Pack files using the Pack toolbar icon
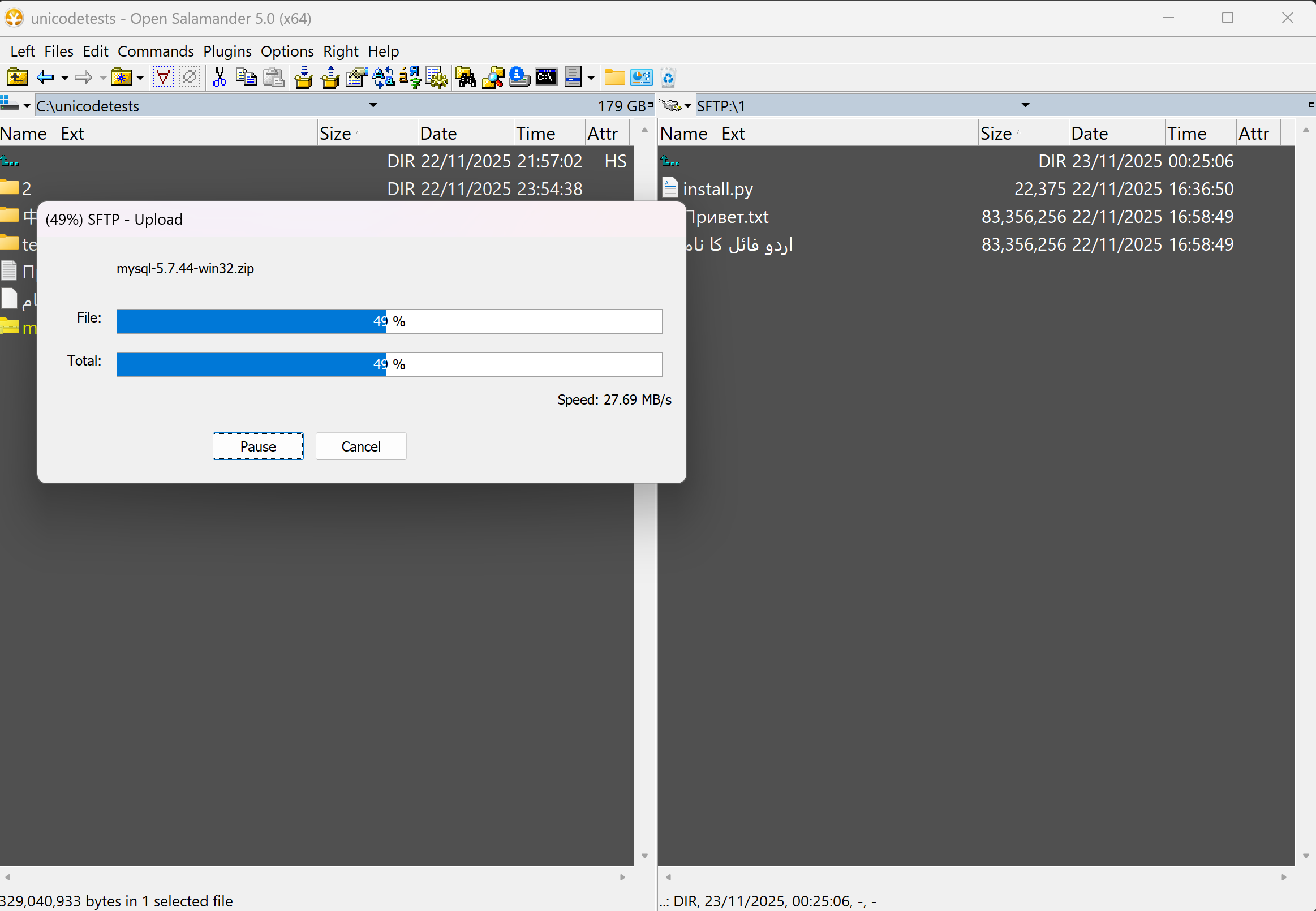Viewport: 1316px width, 911px height. pos(304,78)
